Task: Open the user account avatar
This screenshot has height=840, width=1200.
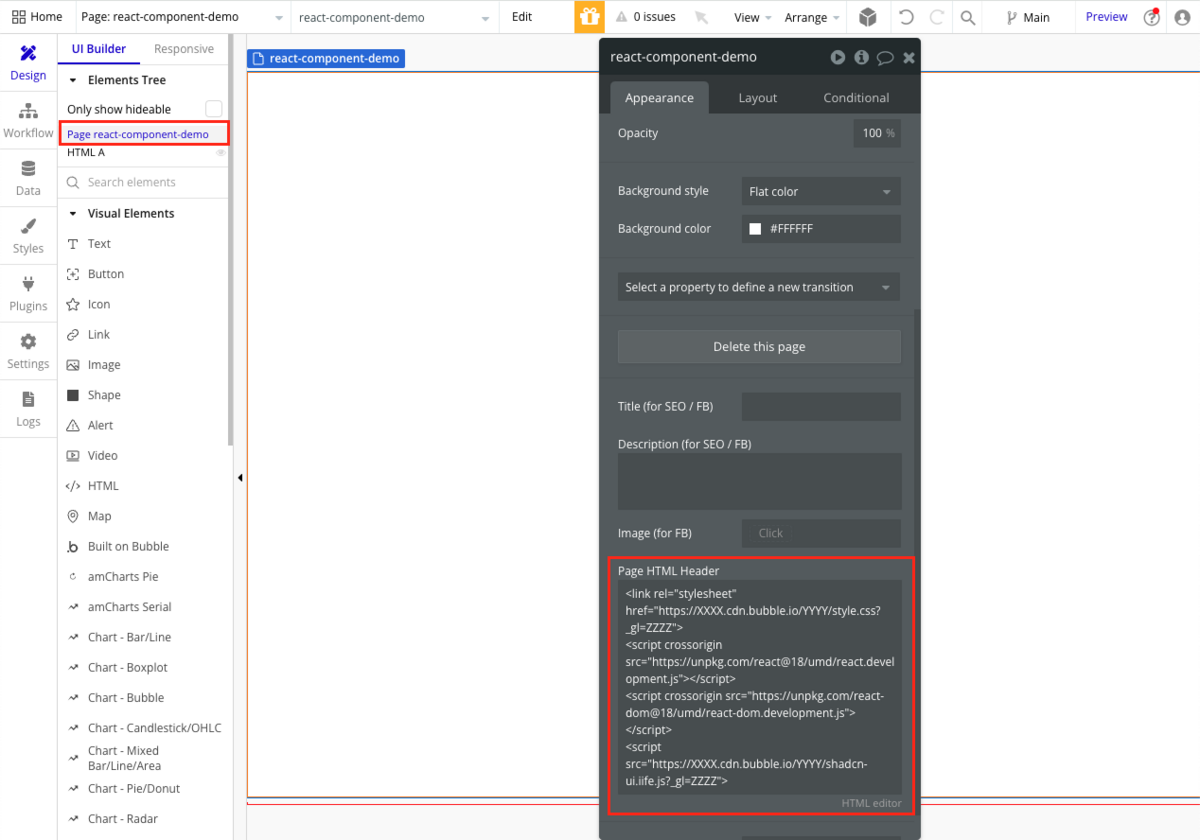Action: 1182,17
